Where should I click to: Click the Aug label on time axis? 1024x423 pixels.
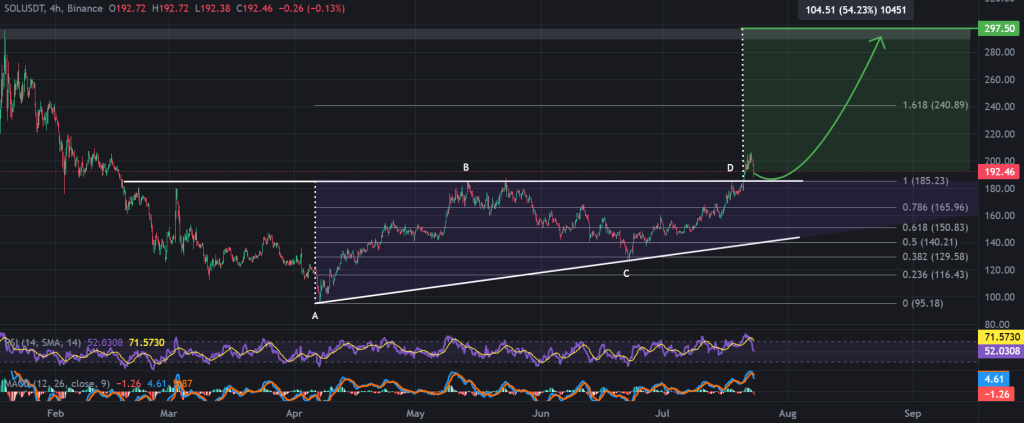pos(787,411)
